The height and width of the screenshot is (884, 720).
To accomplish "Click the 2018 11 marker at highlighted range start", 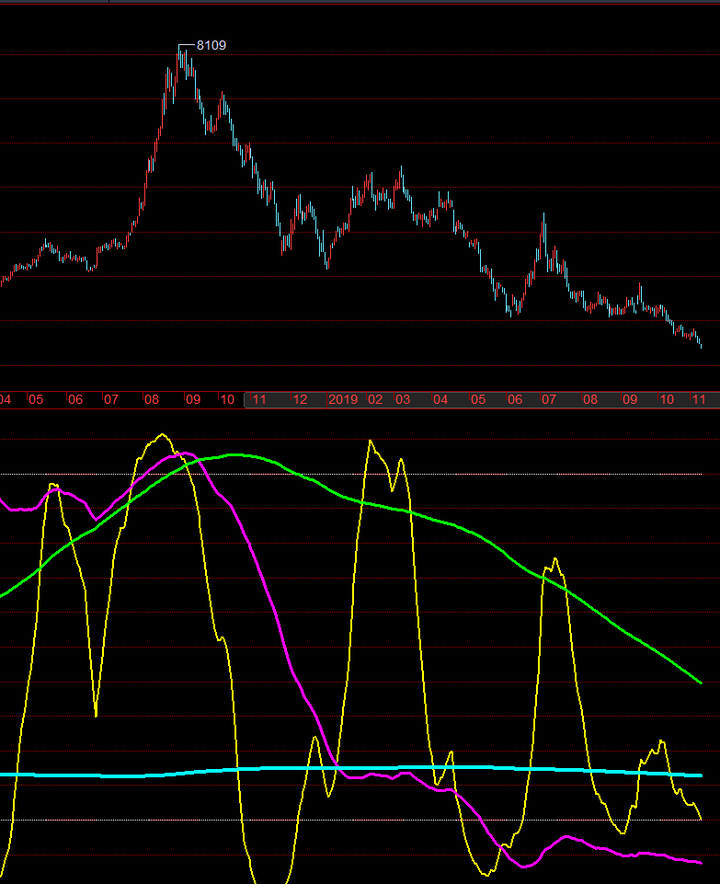I will (259, 400).
